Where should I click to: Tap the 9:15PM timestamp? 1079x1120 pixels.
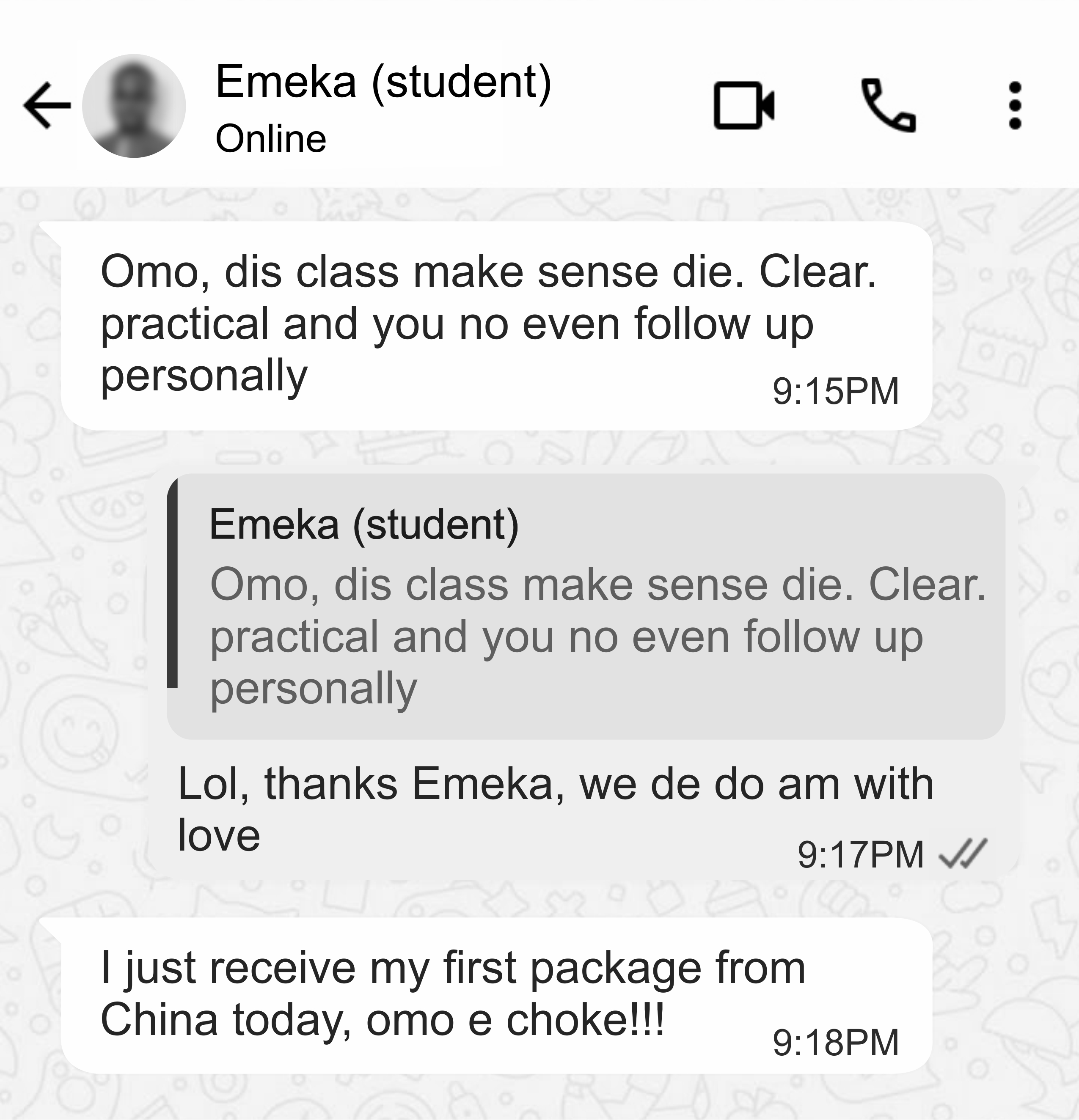click(x=835, y=391)
